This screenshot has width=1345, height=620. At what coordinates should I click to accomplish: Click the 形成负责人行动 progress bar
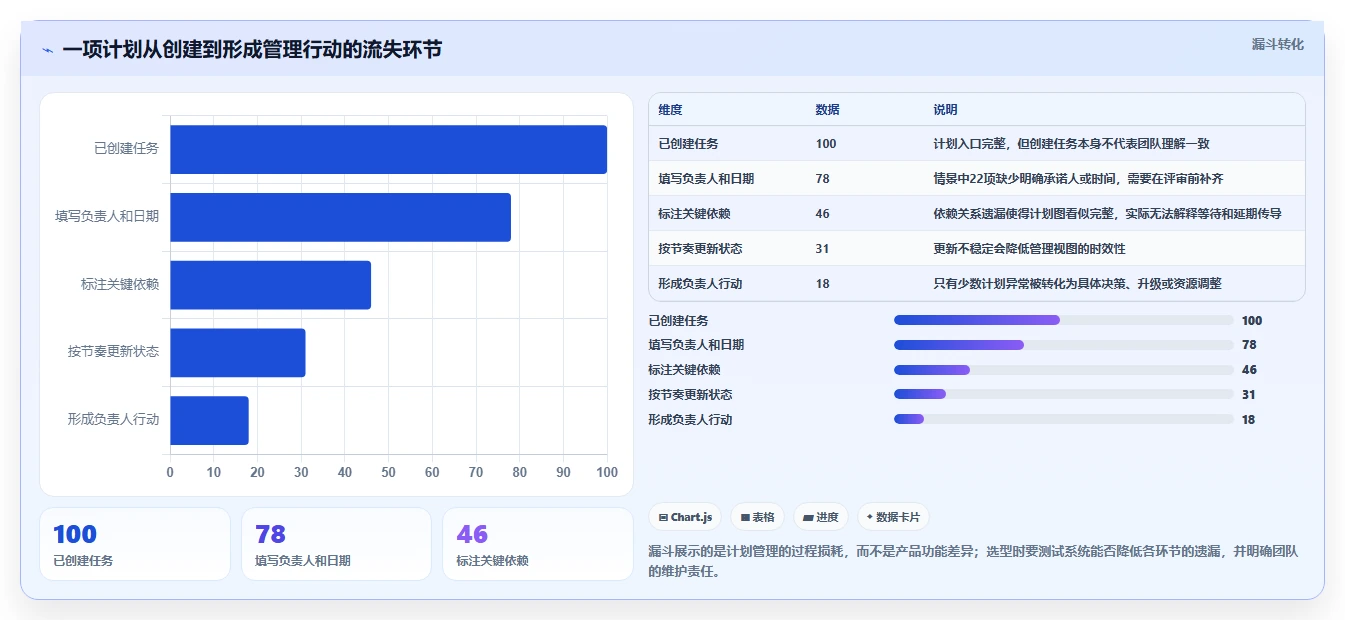click(1063, 419)
